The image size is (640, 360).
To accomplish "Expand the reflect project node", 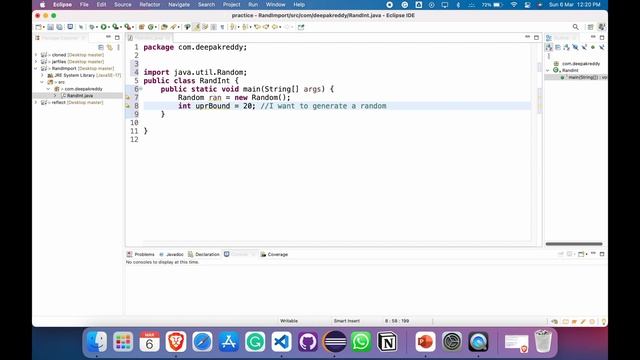I will 36,102.
